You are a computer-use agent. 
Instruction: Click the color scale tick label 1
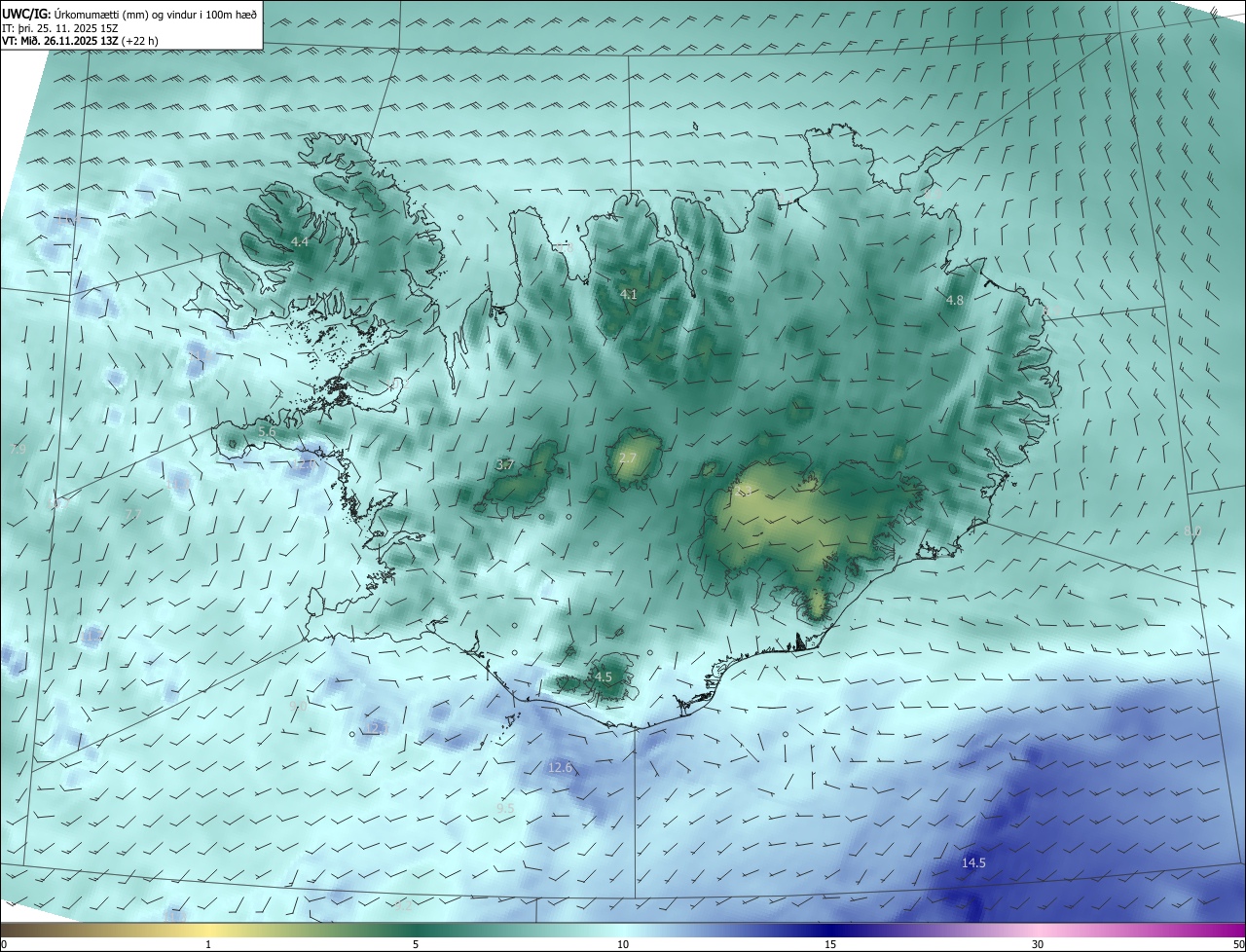pos(208,944)
